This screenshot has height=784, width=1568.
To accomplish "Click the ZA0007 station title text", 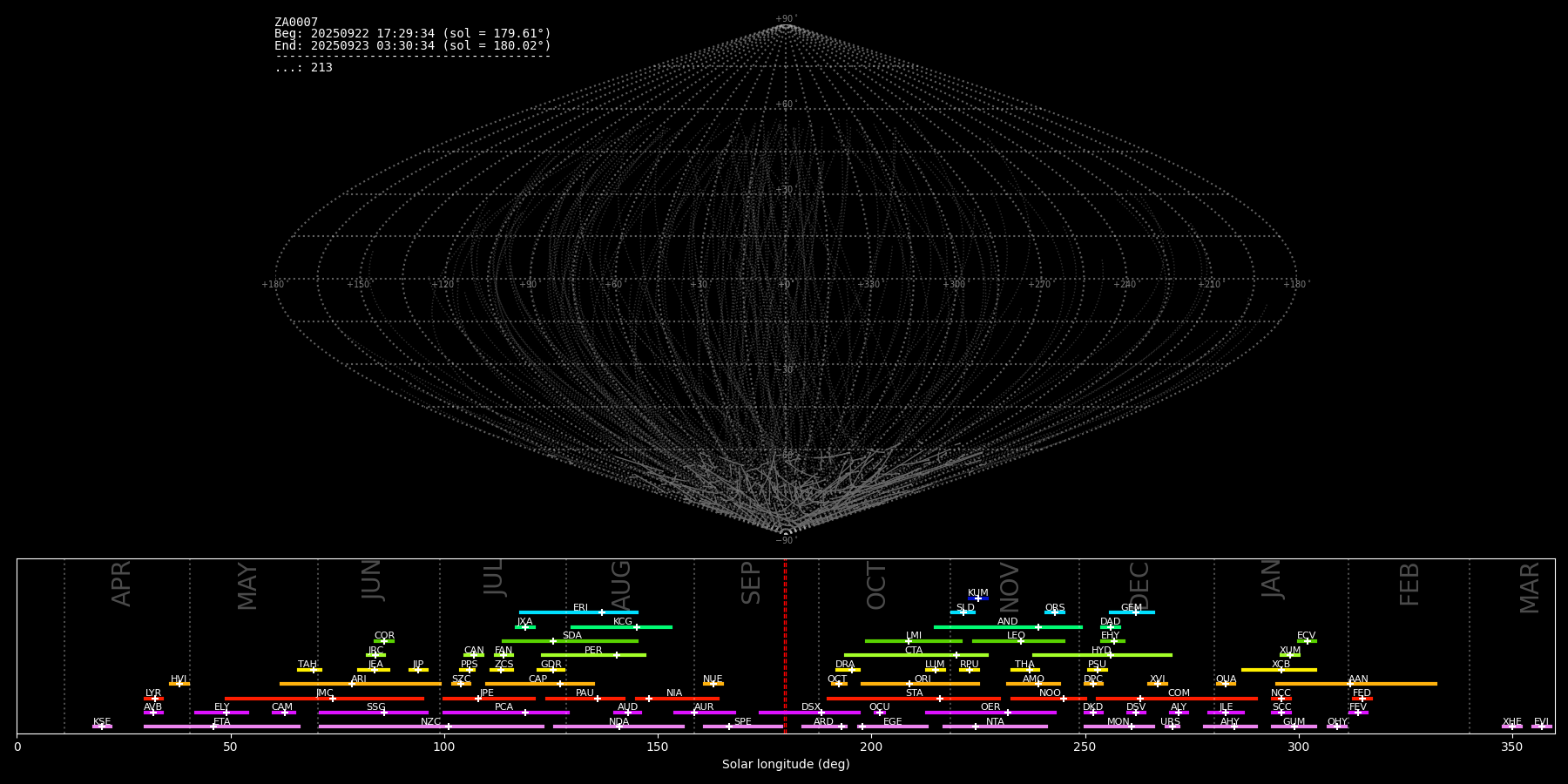I will [296, 23].
